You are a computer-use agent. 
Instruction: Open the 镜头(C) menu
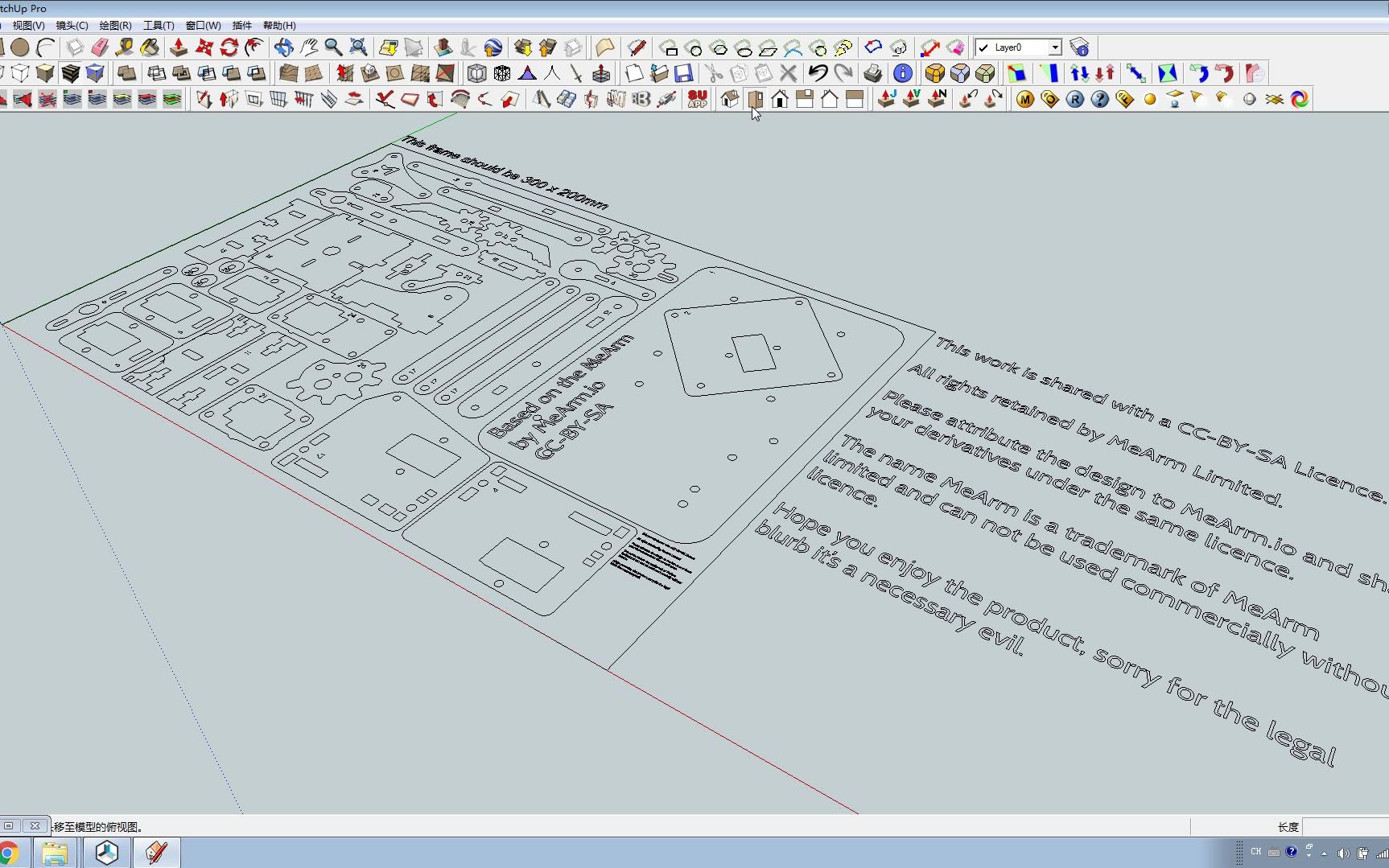72,26
